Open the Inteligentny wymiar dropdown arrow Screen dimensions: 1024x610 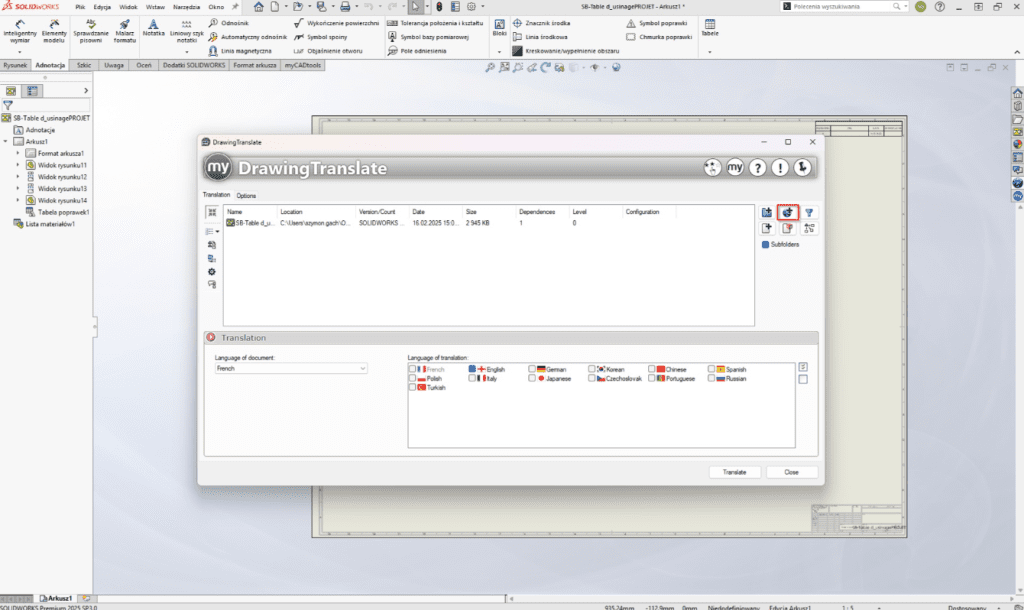[20, 52]
